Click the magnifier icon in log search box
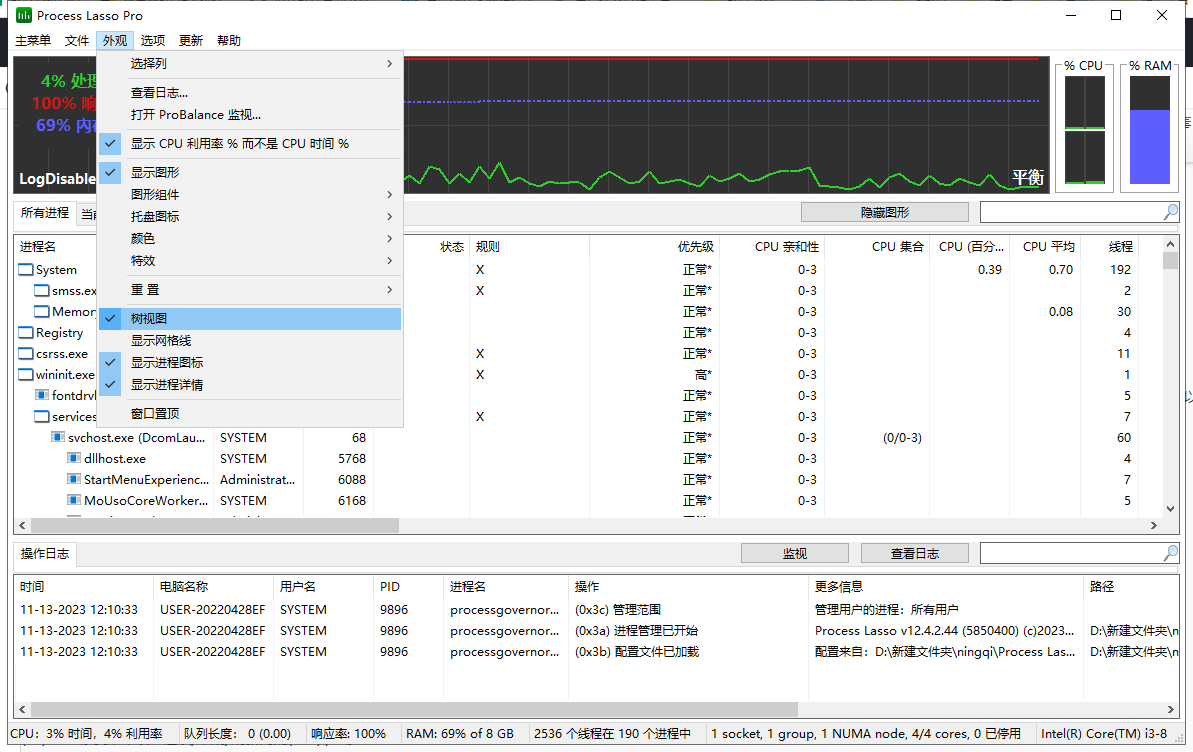 1170,553
